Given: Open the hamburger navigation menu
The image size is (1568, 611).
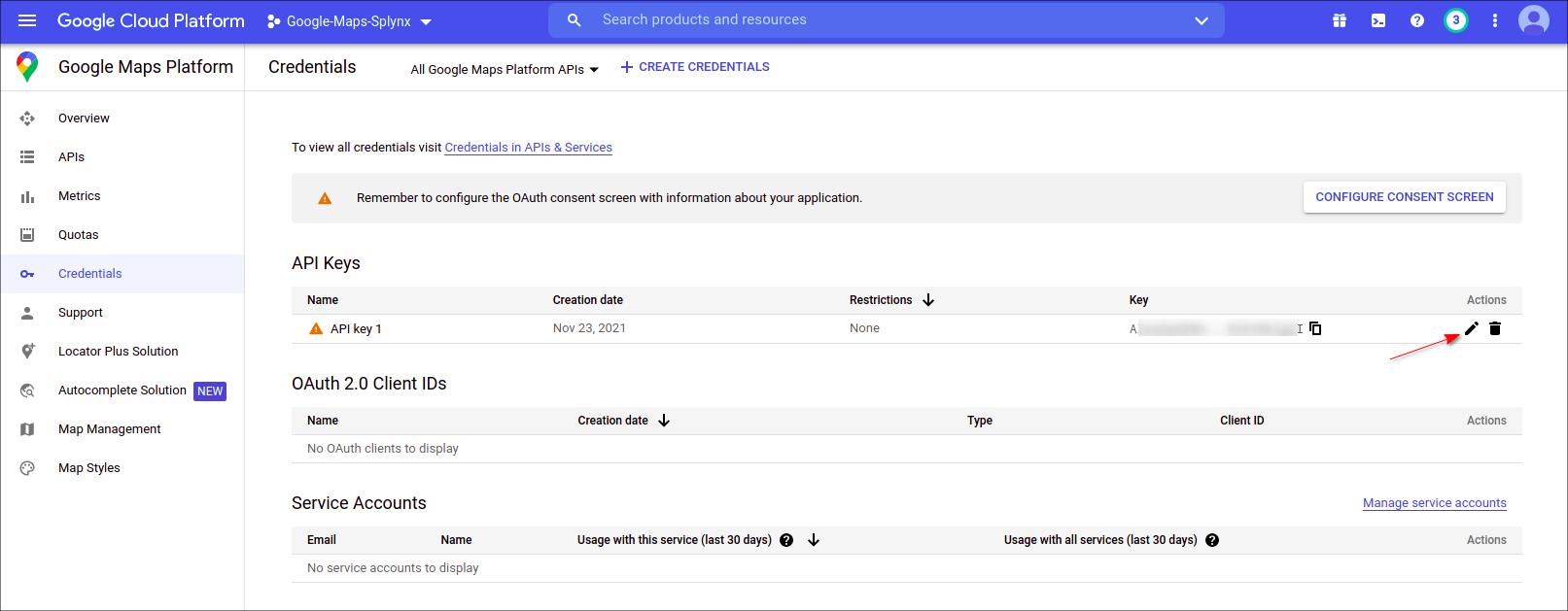Looking at the screenshot, I should [x=27, y=20].
